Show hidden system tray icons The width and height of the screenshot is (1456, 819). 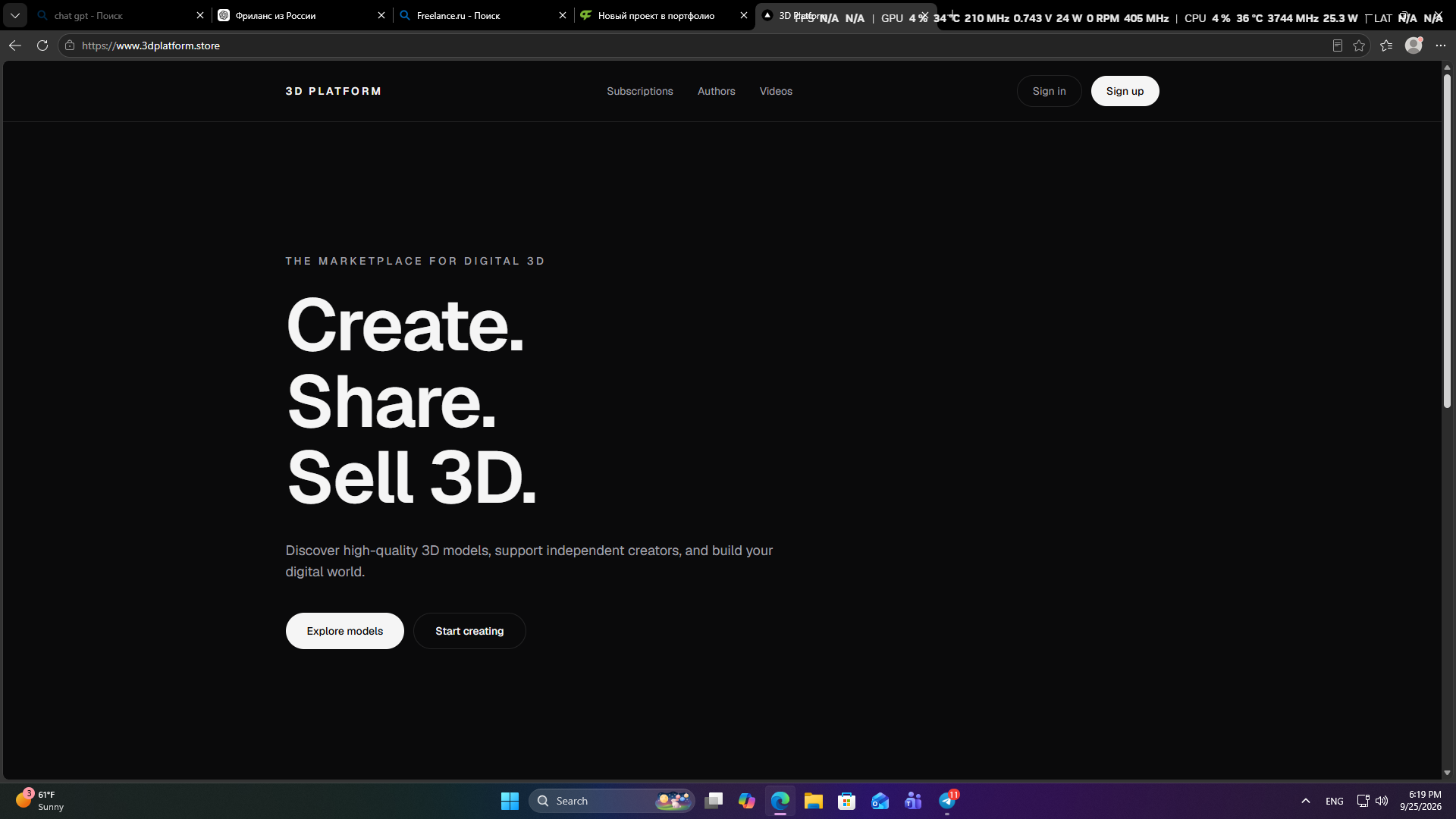(1306, 801)
